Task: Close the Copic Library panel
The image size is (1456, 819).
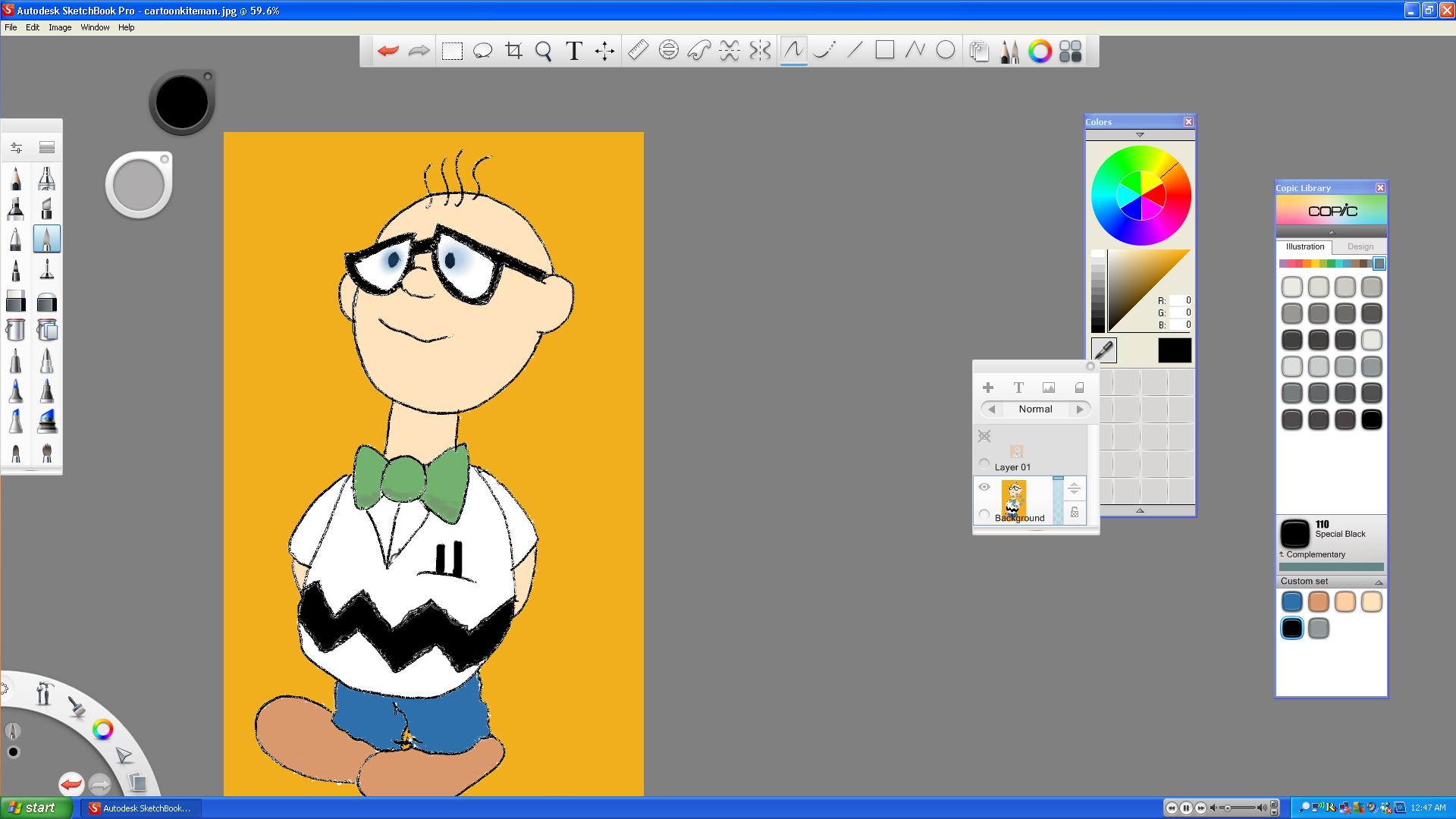Action: point(1380,187)
